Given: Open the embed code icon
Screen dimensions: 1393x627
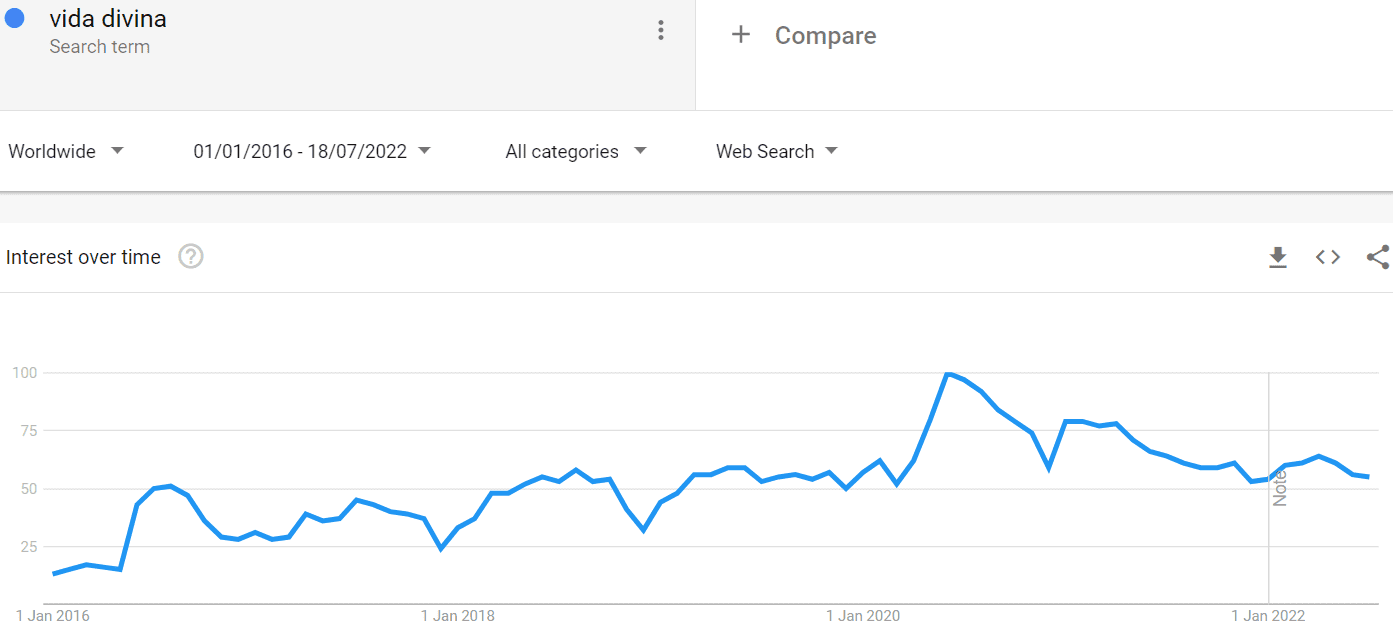Looking at the screenshot, I should 1327,258.
